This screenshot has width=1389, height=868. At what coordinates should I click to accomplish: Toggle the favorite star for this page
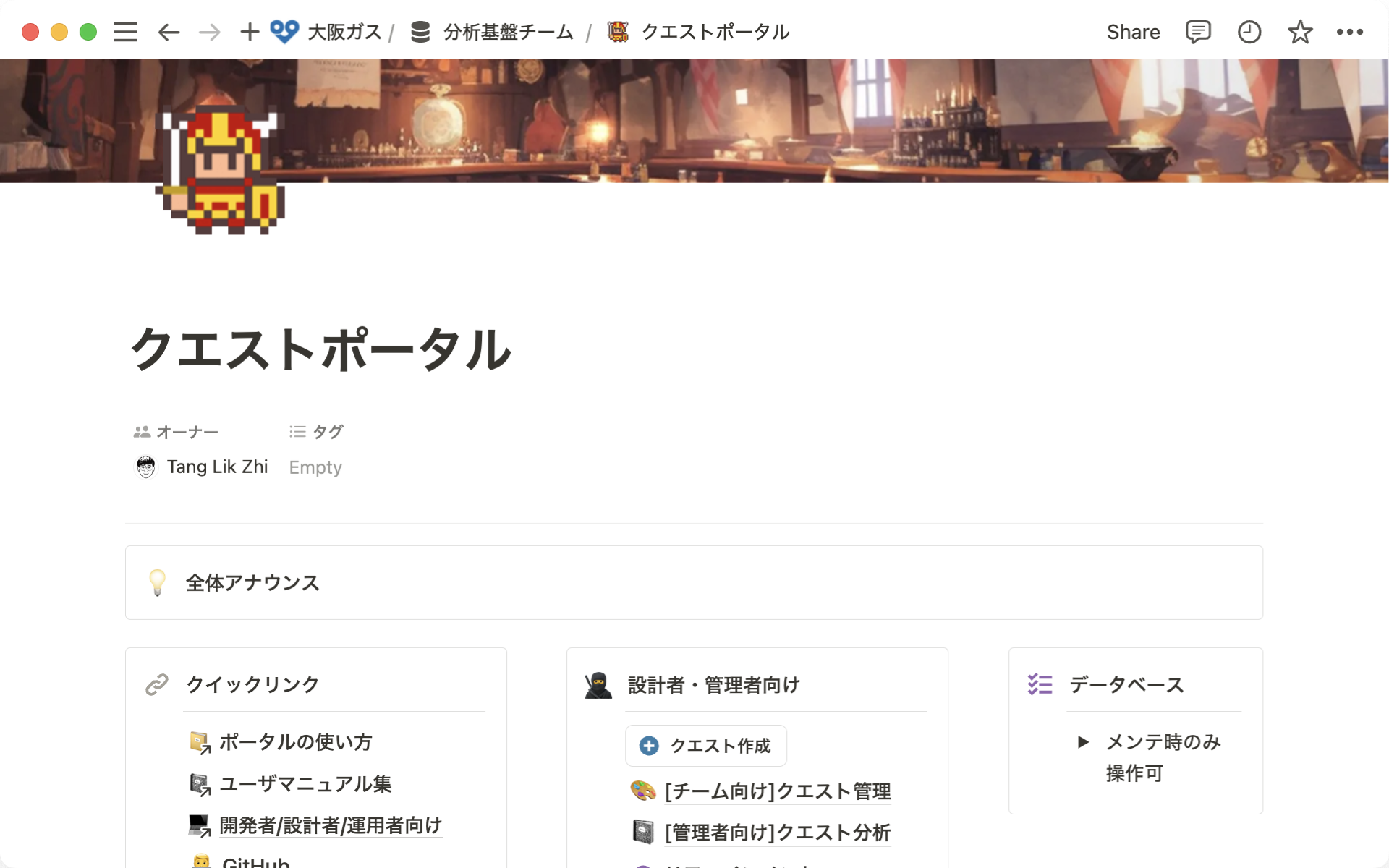(x=1300, y=31)
